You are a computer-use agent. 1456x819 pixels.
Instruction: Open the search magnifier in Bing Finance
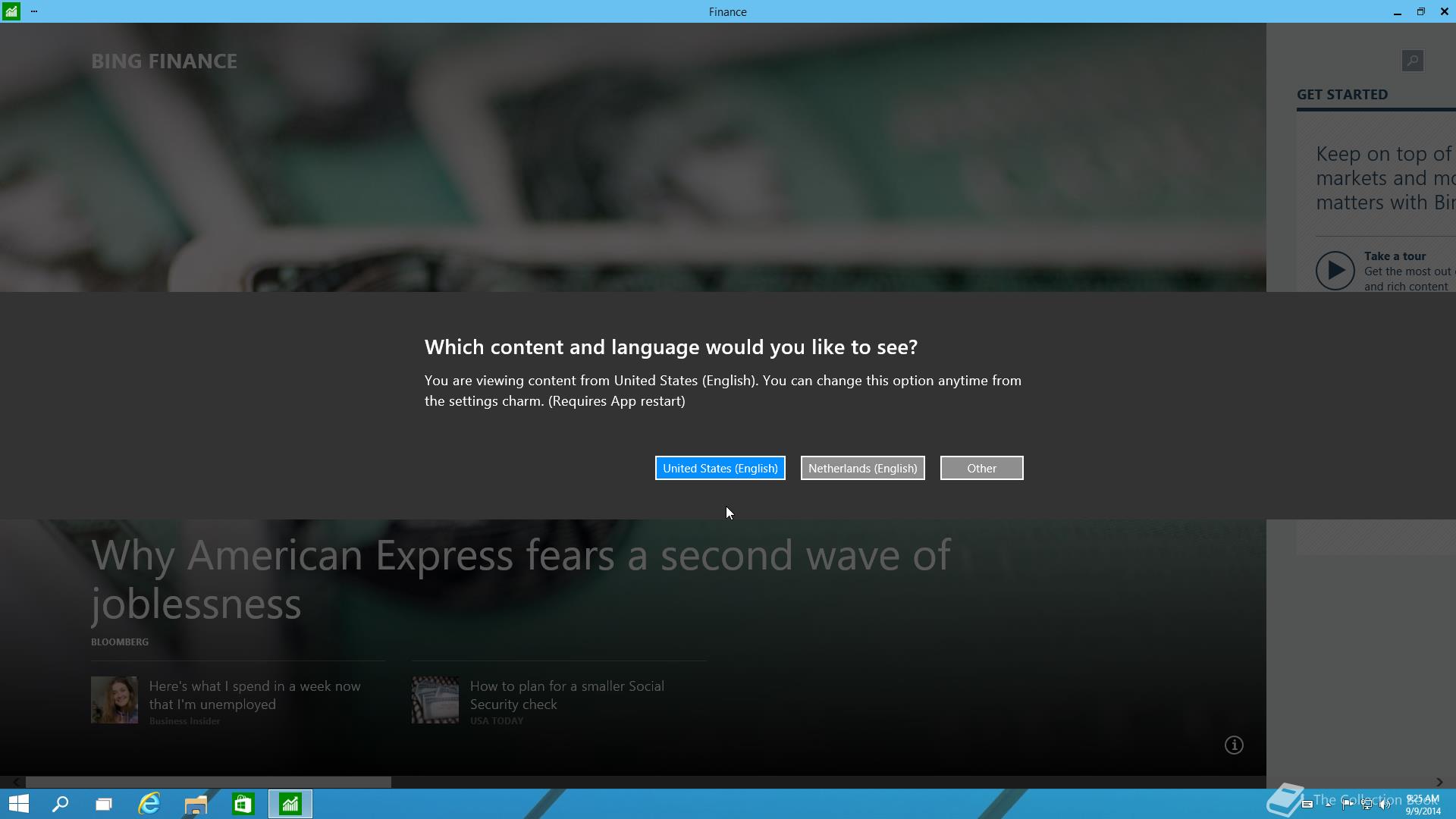pos(1412,61)
